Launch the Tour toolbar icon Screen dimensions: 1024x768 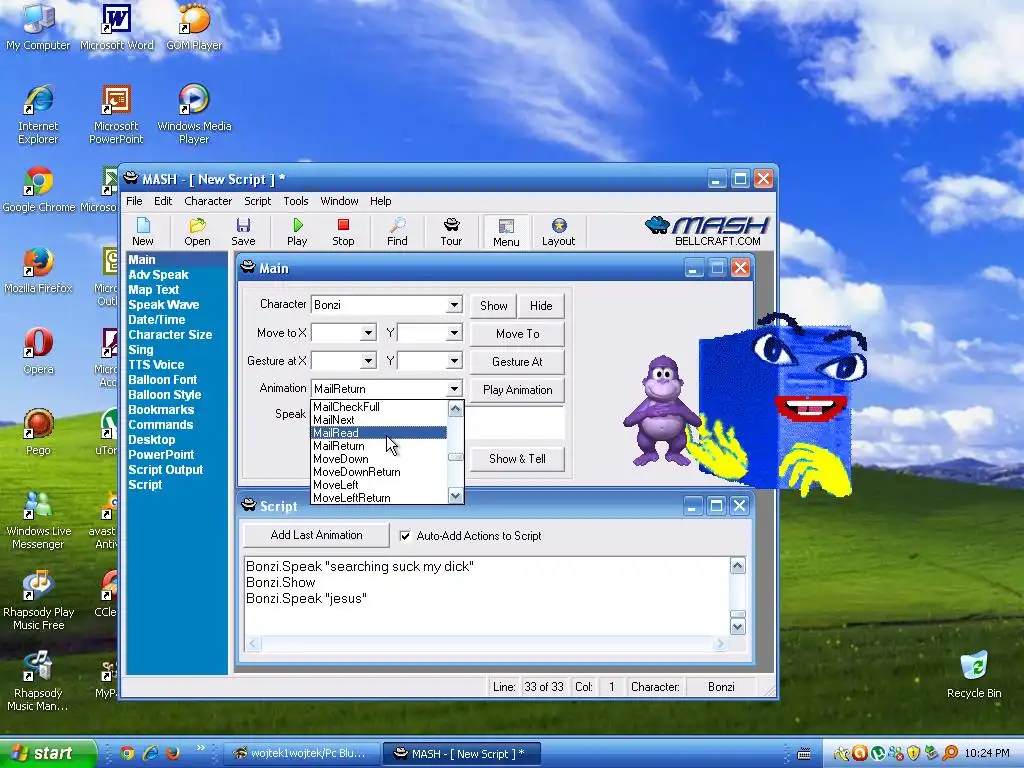451,232
